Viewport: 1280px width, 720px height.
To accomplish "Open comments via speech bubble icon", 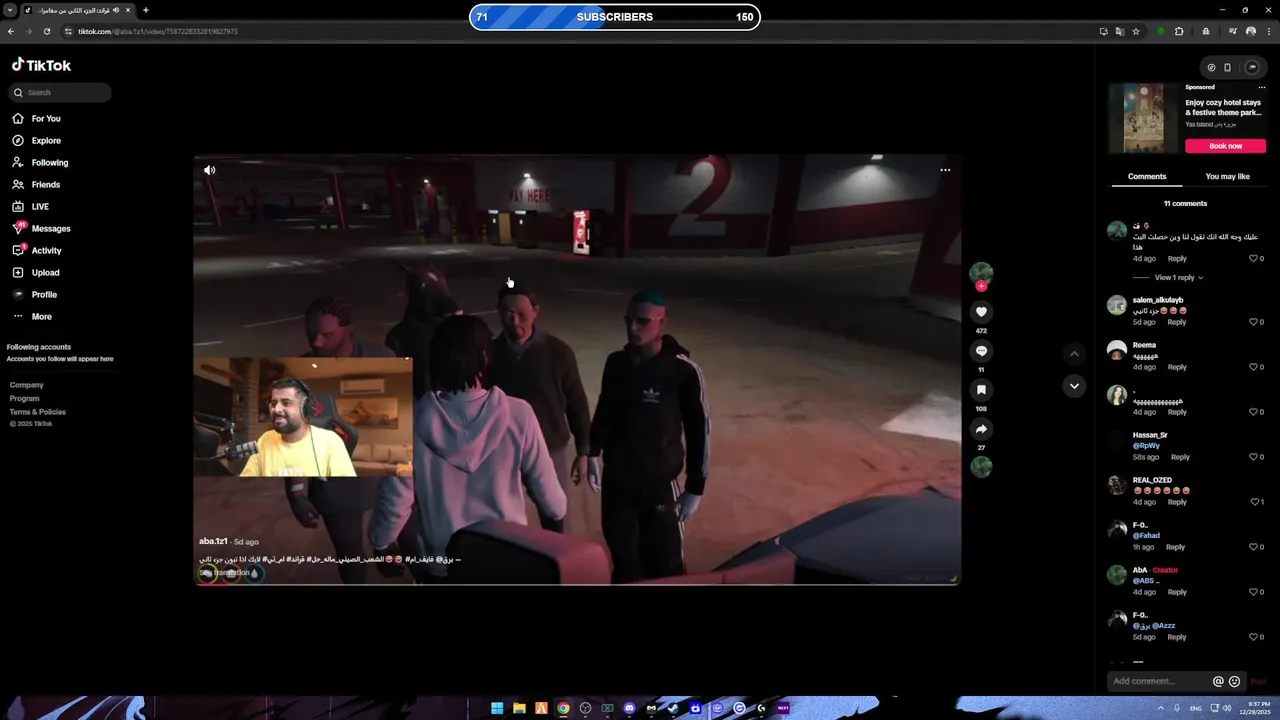I will point(981,351).
